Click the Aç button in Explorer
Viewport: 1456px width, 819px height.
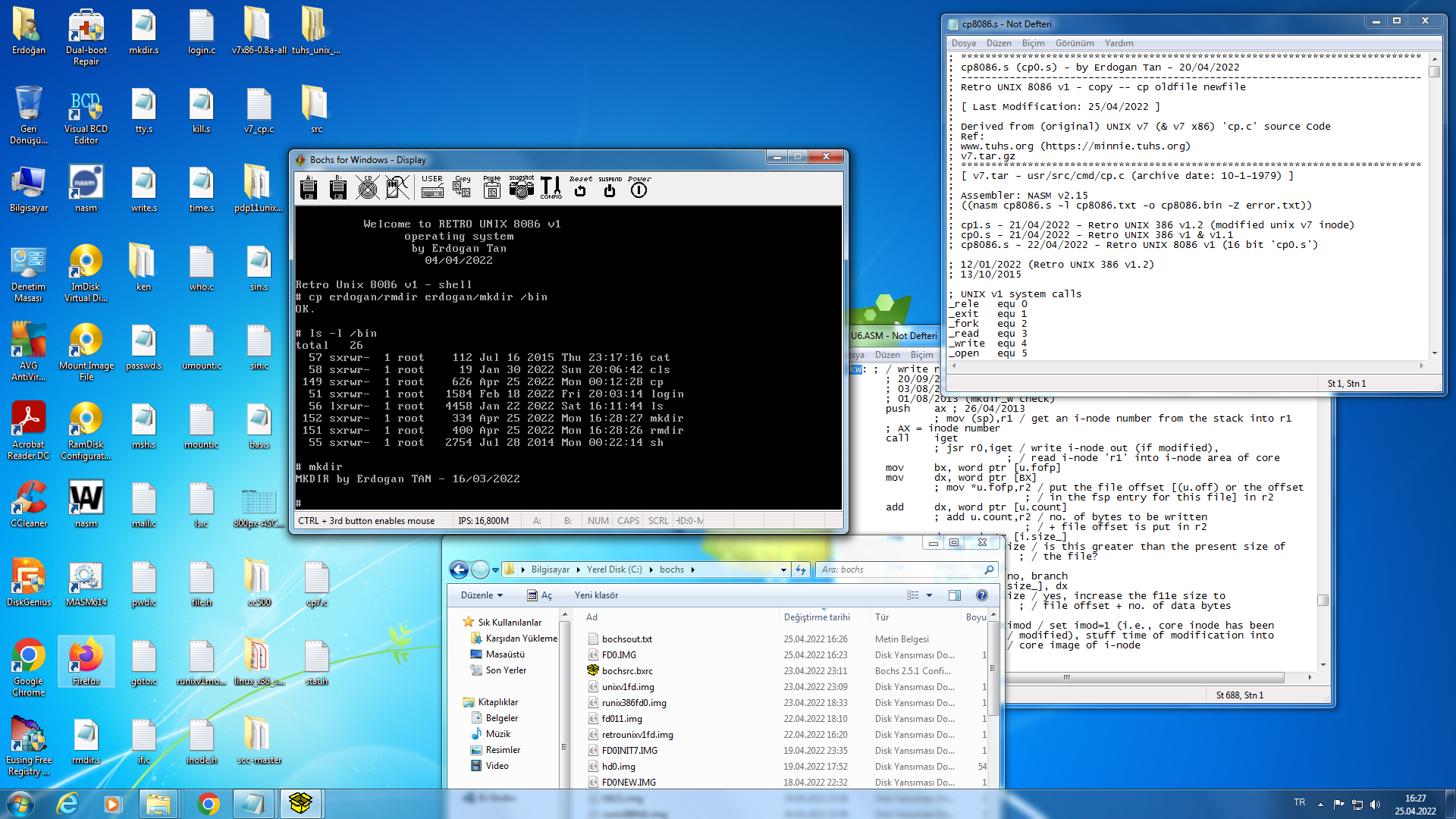point(540,595)
